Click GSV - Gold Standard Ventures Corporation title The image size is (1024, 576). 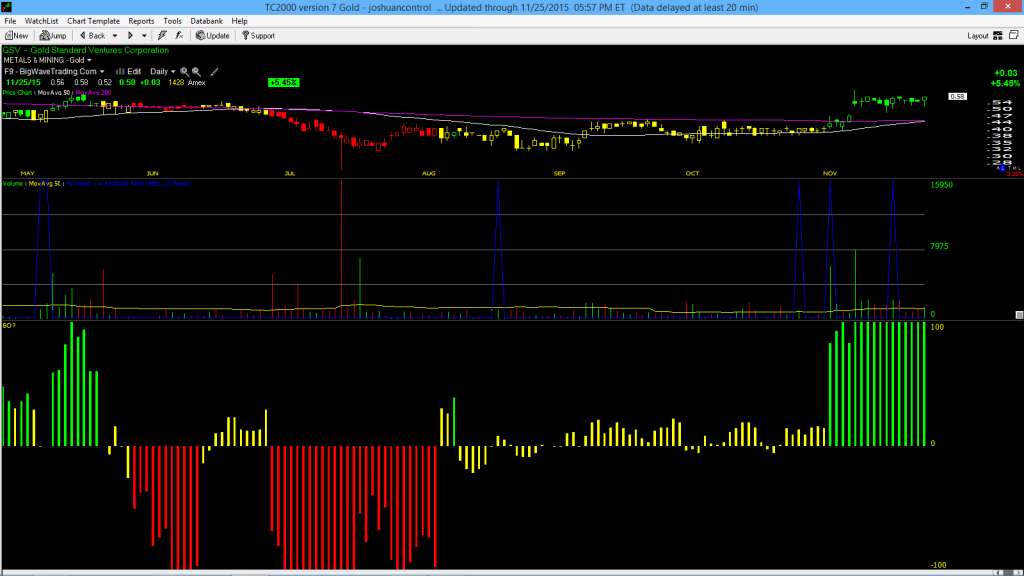point(86,50)
